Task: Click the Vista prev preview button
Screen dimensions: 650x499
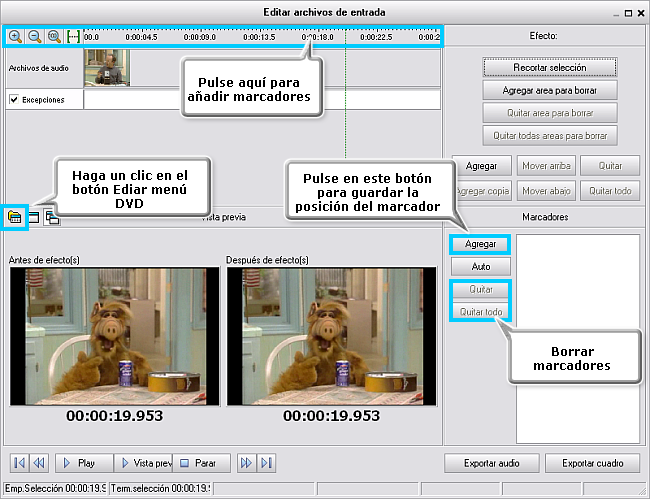Action: 143,463
